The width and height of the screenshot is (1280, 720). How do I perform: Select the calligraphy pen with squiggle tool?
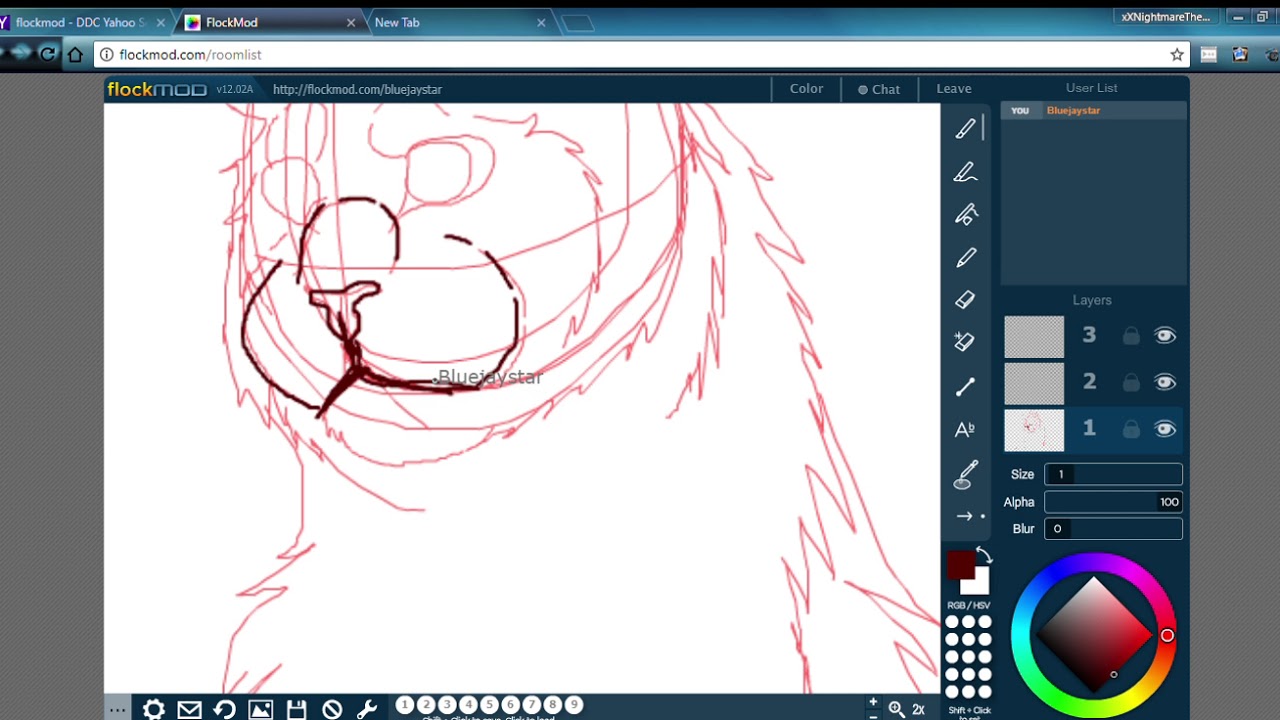(965, 172)
